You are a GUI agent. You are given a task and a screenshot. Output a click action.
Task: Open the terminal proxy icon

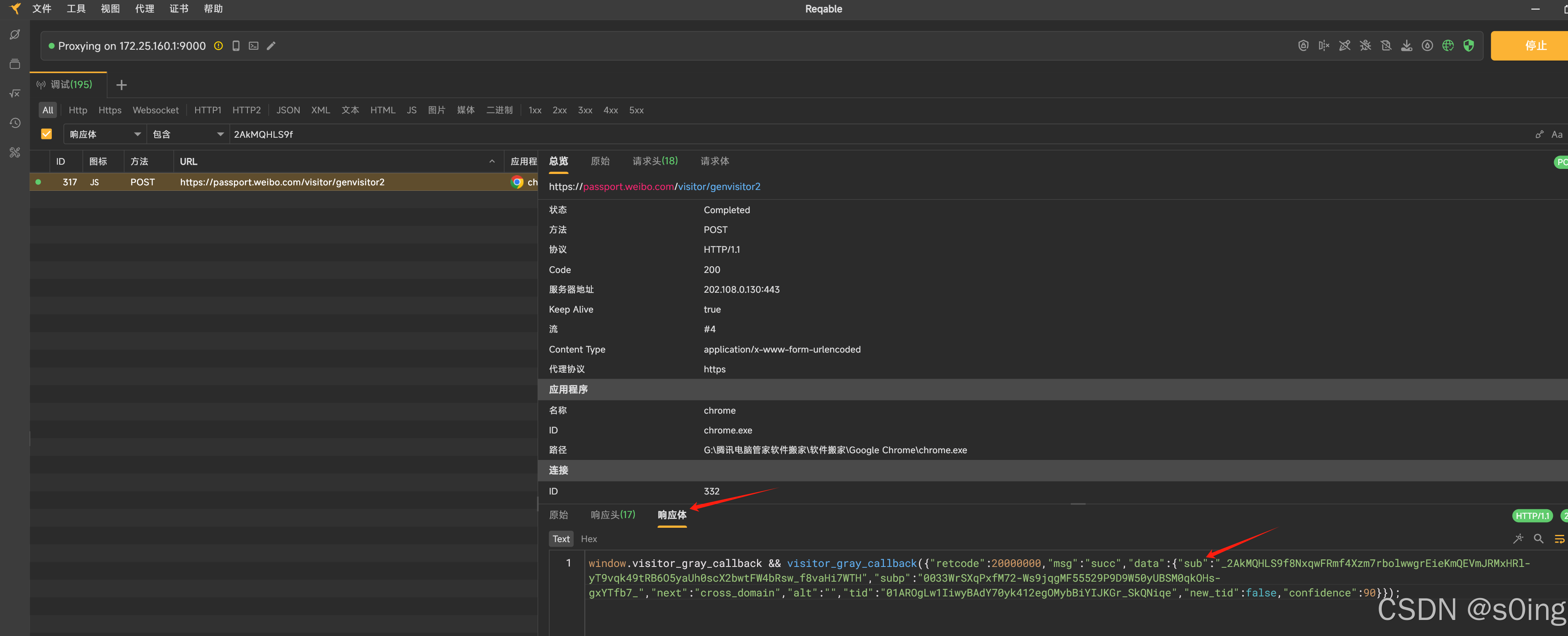[x=254, y=45]
